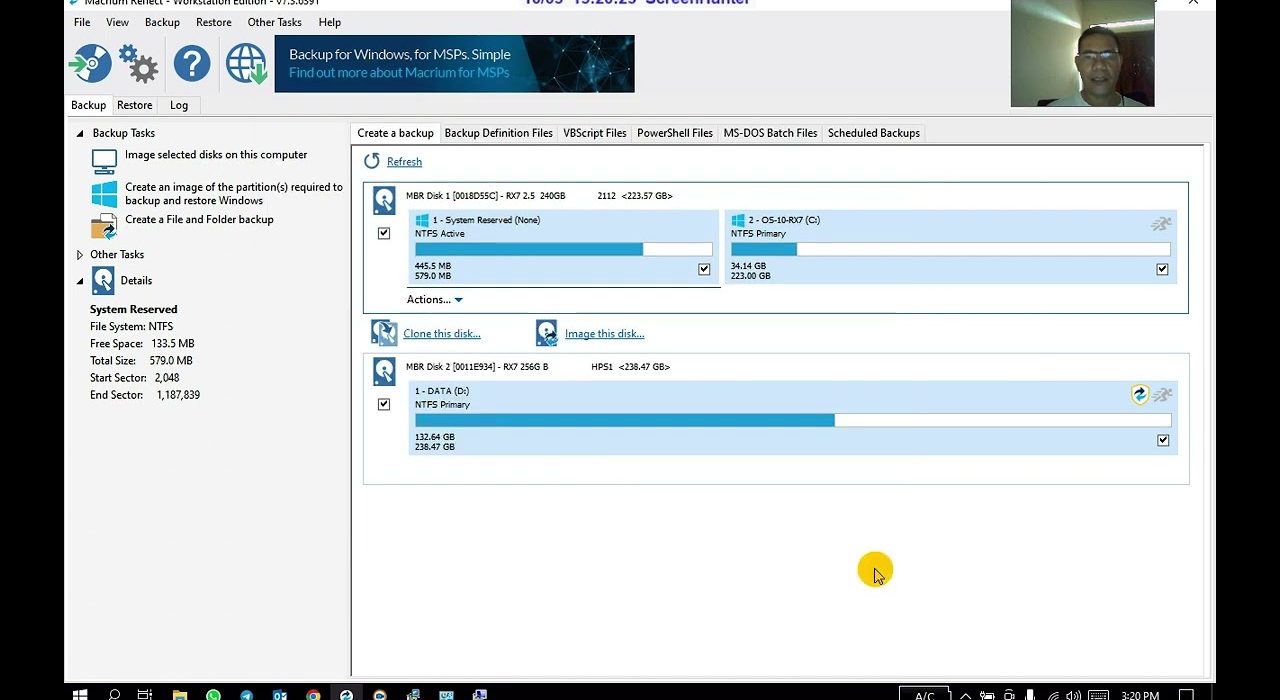Click the Macrium for MSPs banner
Image resolution: width=1280 pixels, height=700 pixels.
click(x=454, y=64)
